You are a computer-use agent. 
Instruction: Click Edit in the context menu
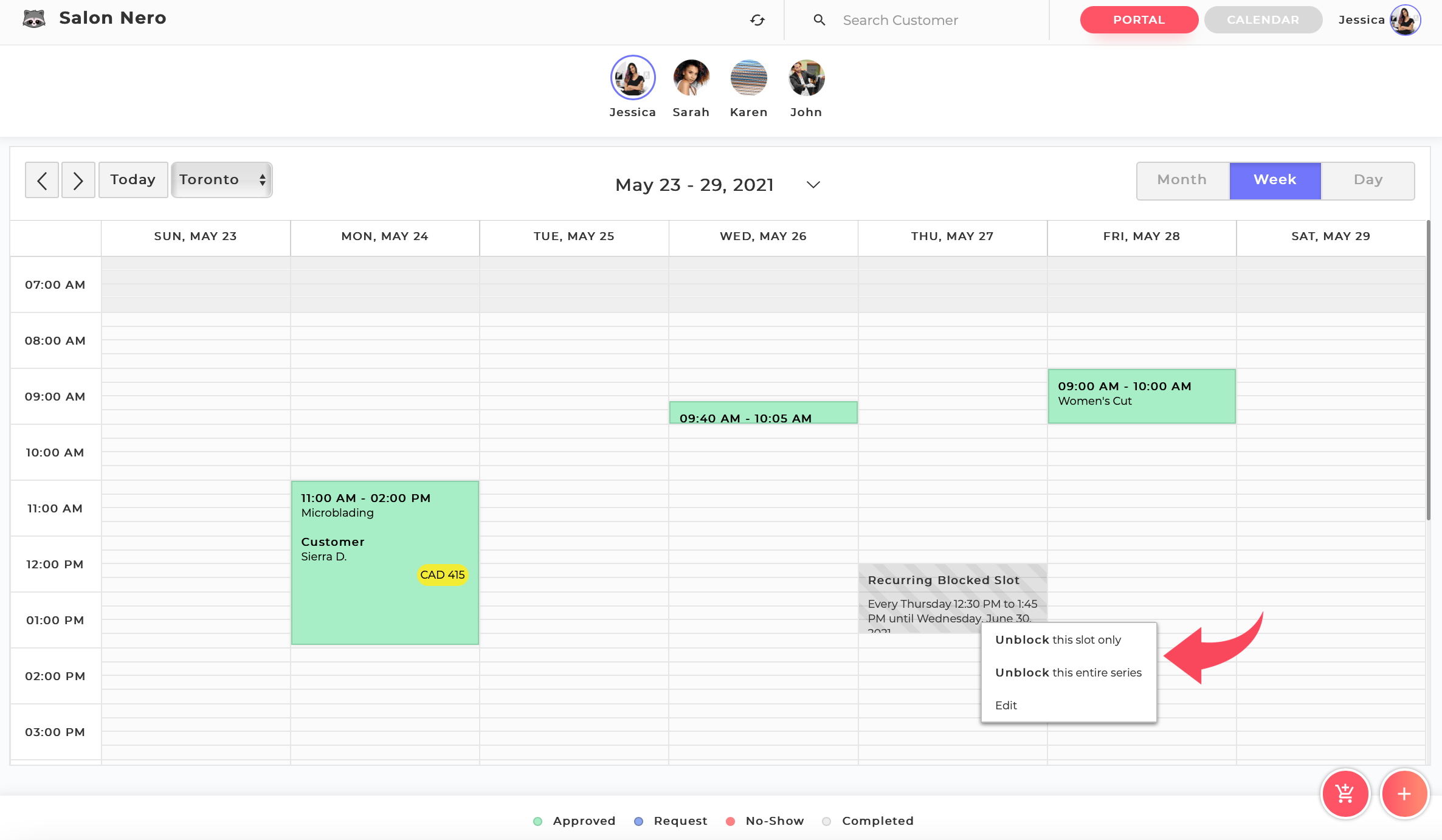[x=1006, y=705]
